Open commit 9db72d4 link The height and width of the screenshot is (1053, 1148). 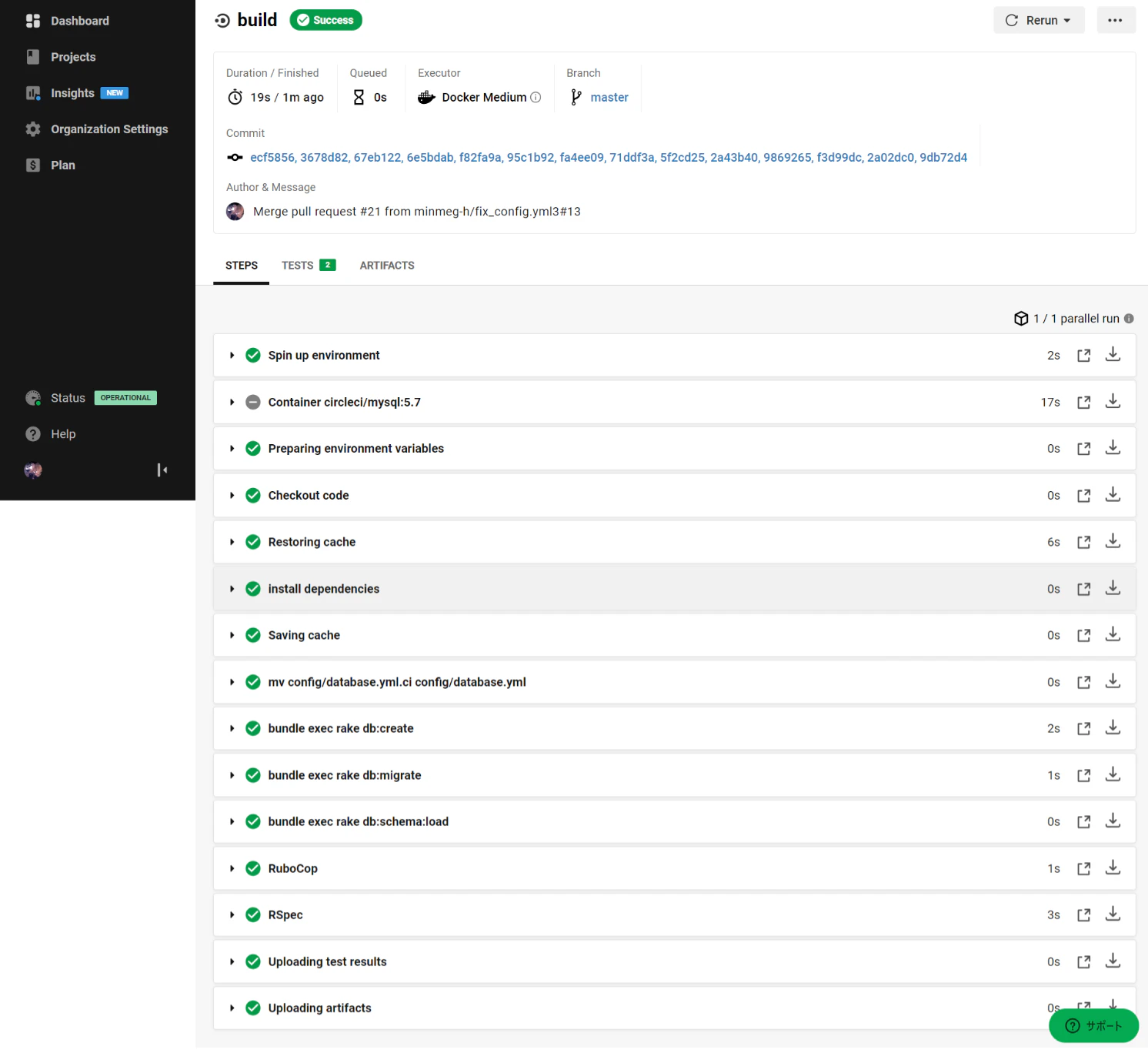943,158
